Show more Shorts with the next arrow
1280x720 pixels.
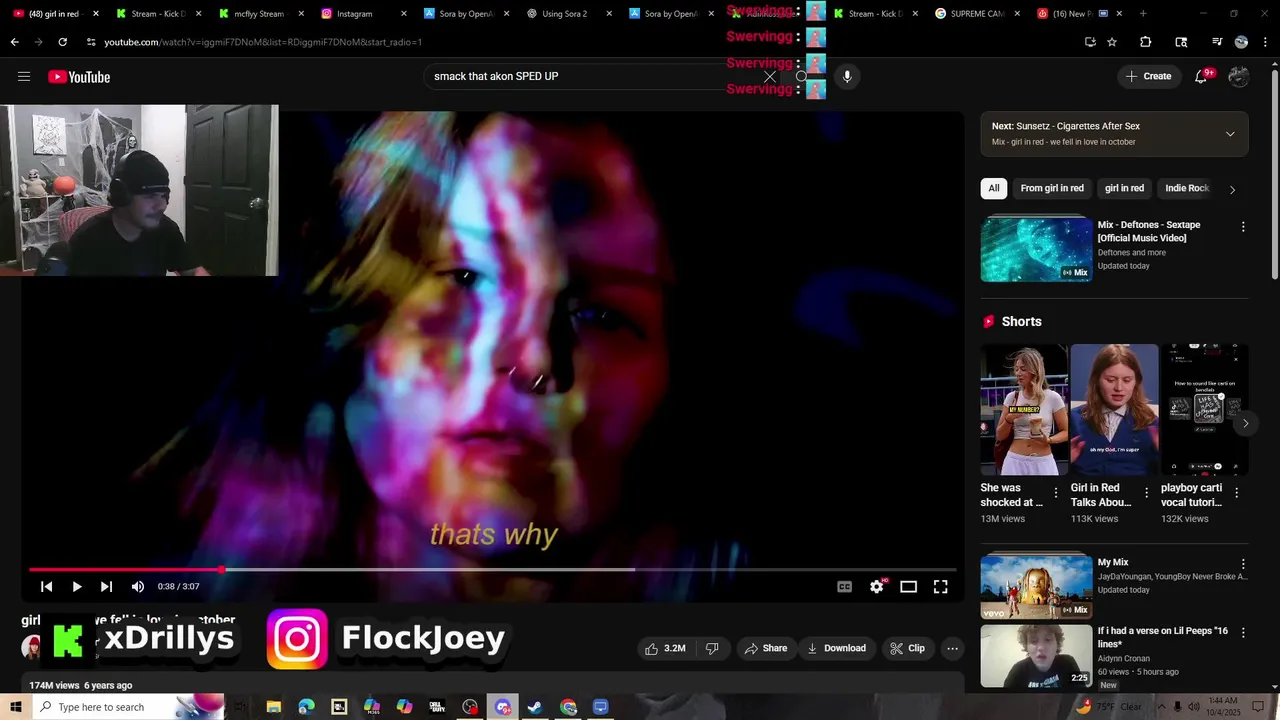tap(1245, 424)
